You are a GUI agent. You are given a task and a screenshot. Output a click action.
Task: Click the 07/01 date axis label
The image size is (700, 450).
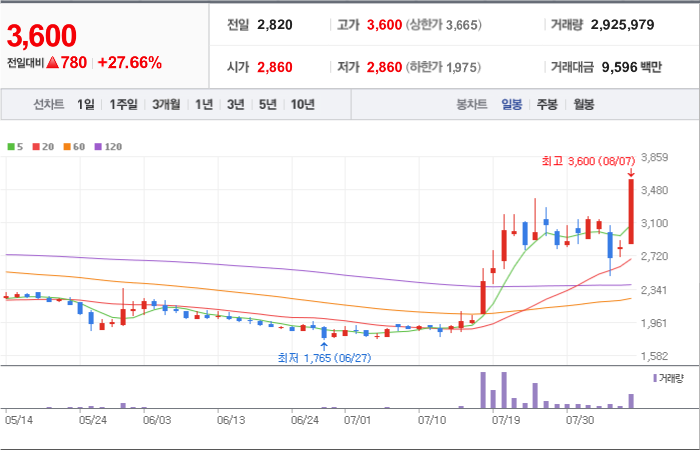point(358,421)
